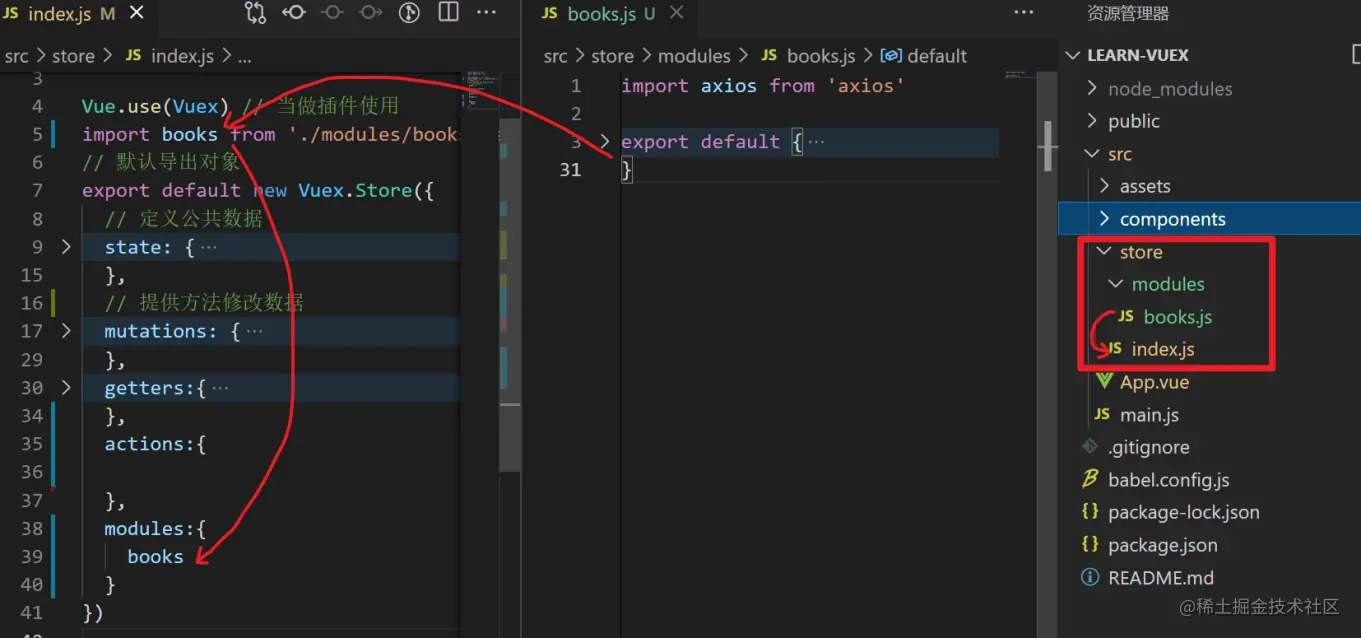Click 'Vue.use(Vuex)' code on line 4
Image resolution: width=1361 pixels, height=638 pixels.
156,105
